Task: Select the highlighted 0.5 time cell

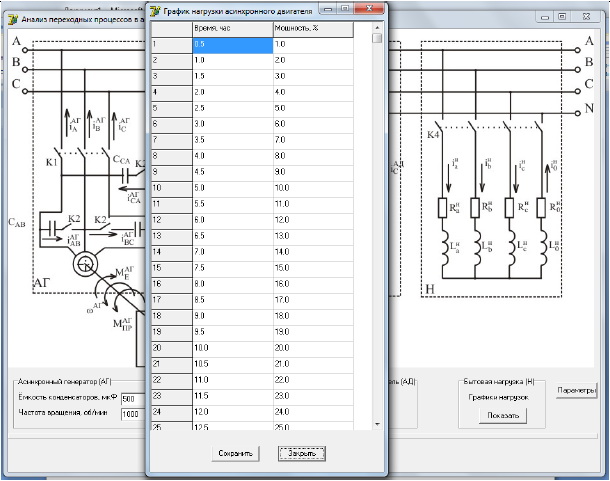Action: pyautogui.click(x=232, y=45)
